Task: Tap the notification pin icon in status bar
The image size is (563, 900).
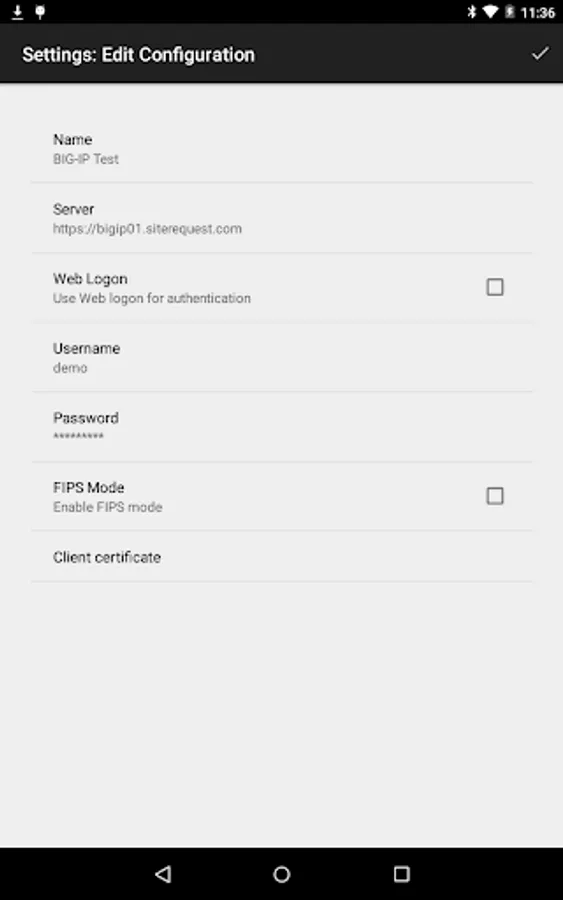Action: 40,12
